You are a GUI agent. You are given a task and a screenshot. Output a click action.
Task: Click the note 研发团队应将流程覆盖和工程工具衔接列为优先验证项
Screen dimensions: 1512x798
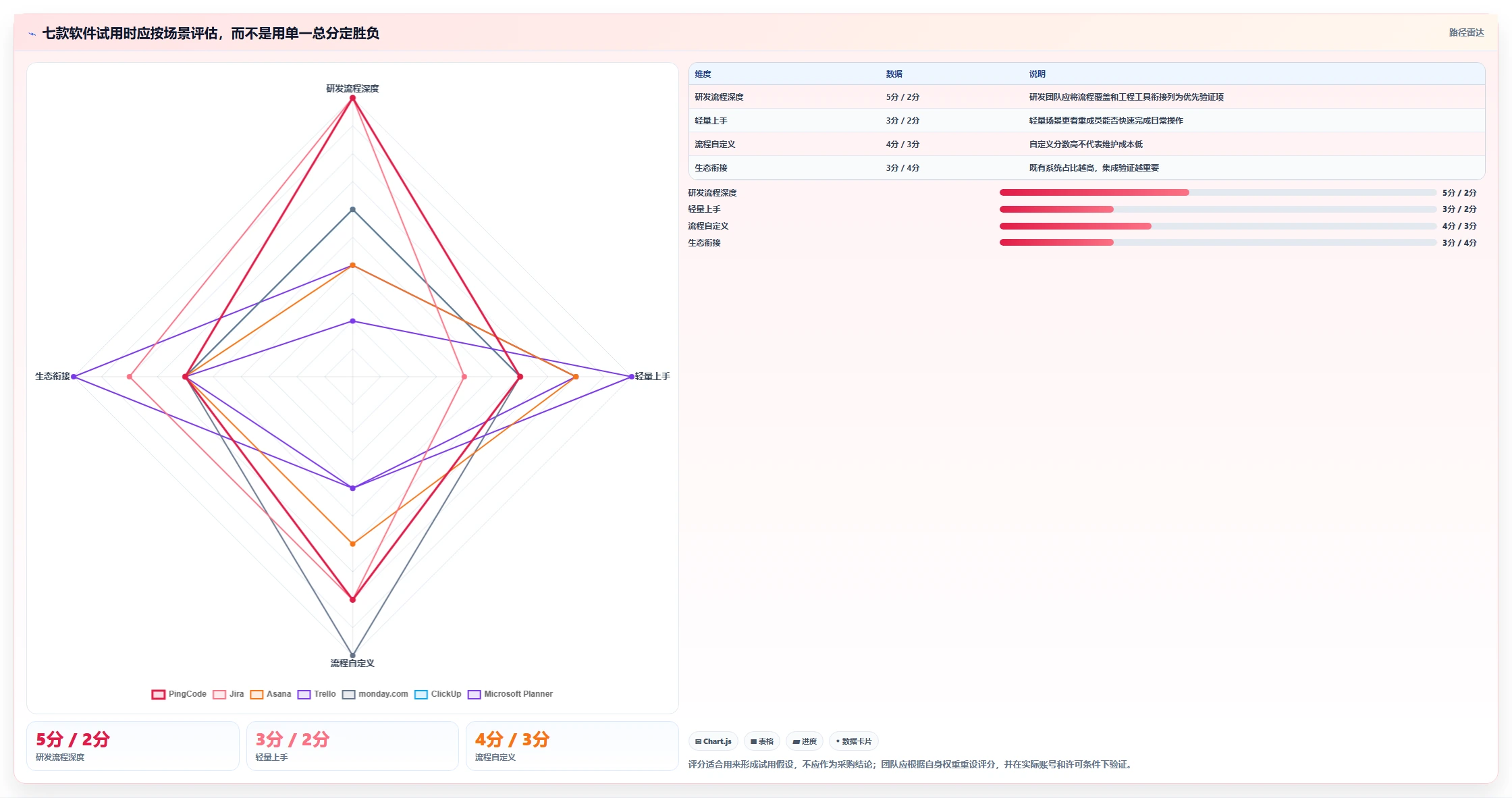pos(1126,97)
